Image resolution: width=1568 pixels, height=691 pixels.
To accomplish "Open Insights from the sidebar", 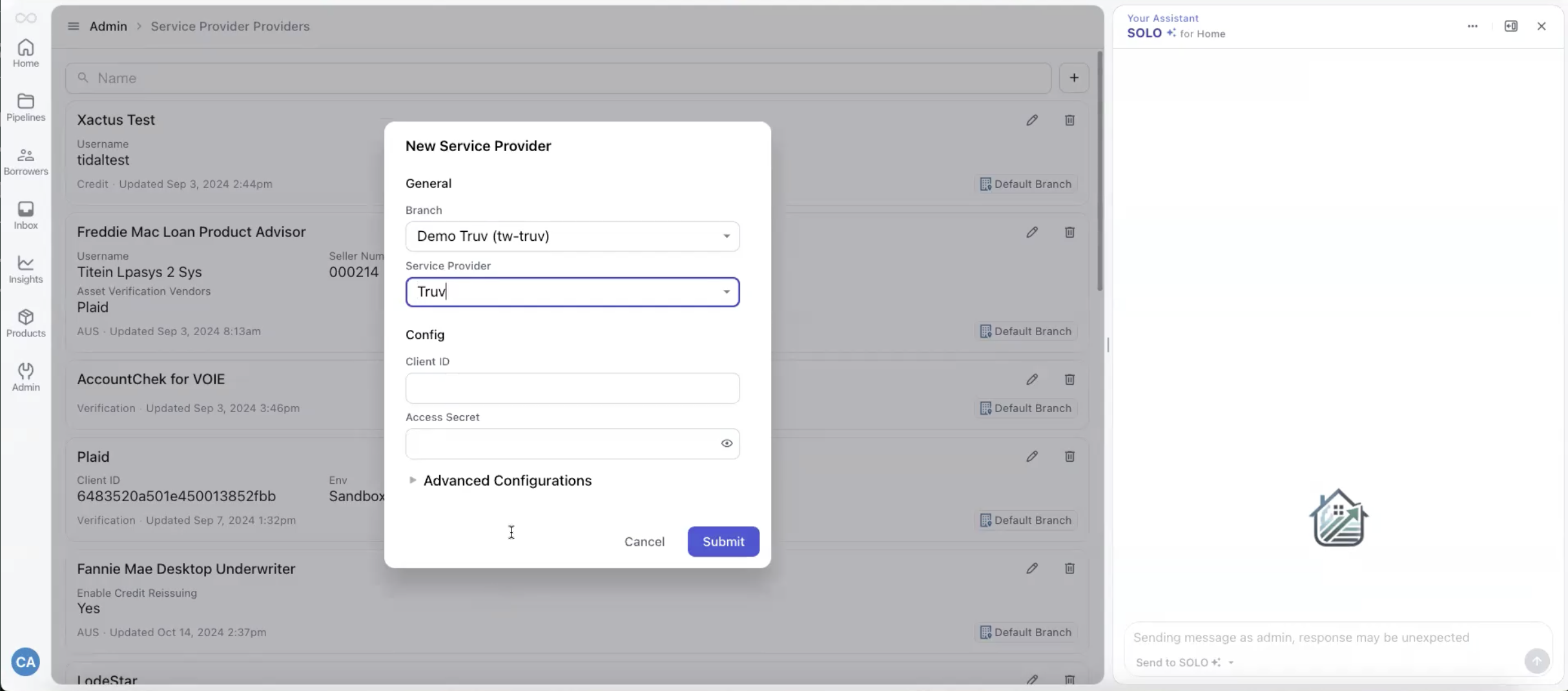I will (25, 269).
